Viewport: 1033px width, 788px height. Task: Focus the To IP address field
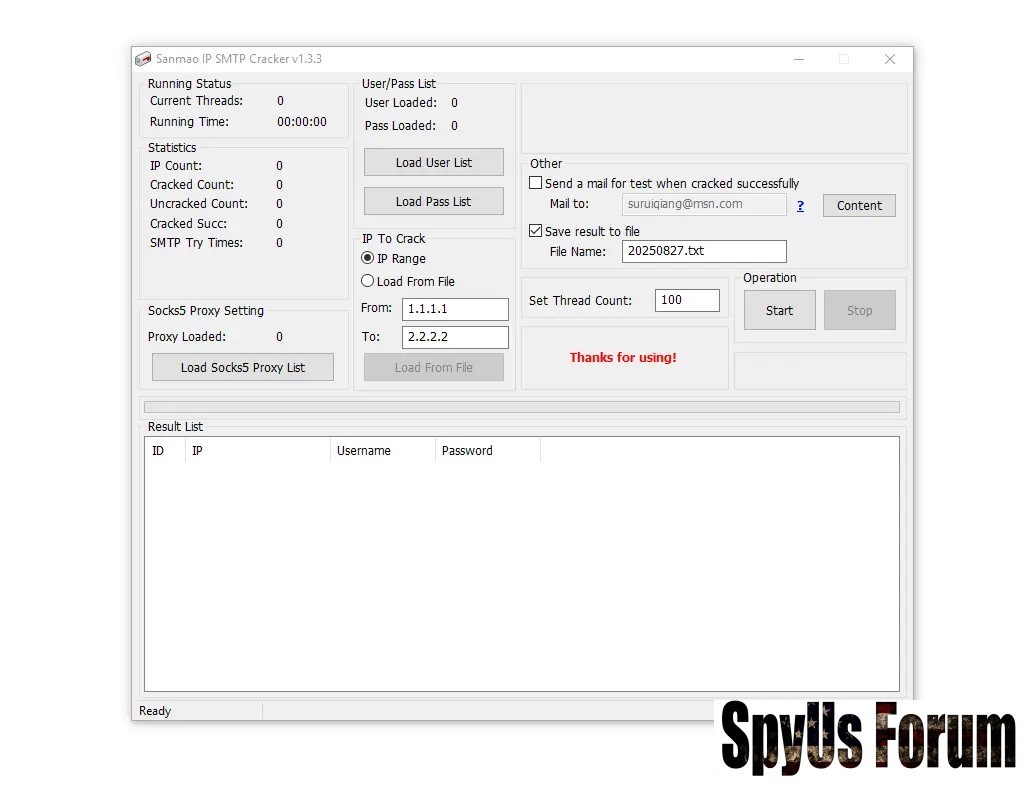[455, 337]
